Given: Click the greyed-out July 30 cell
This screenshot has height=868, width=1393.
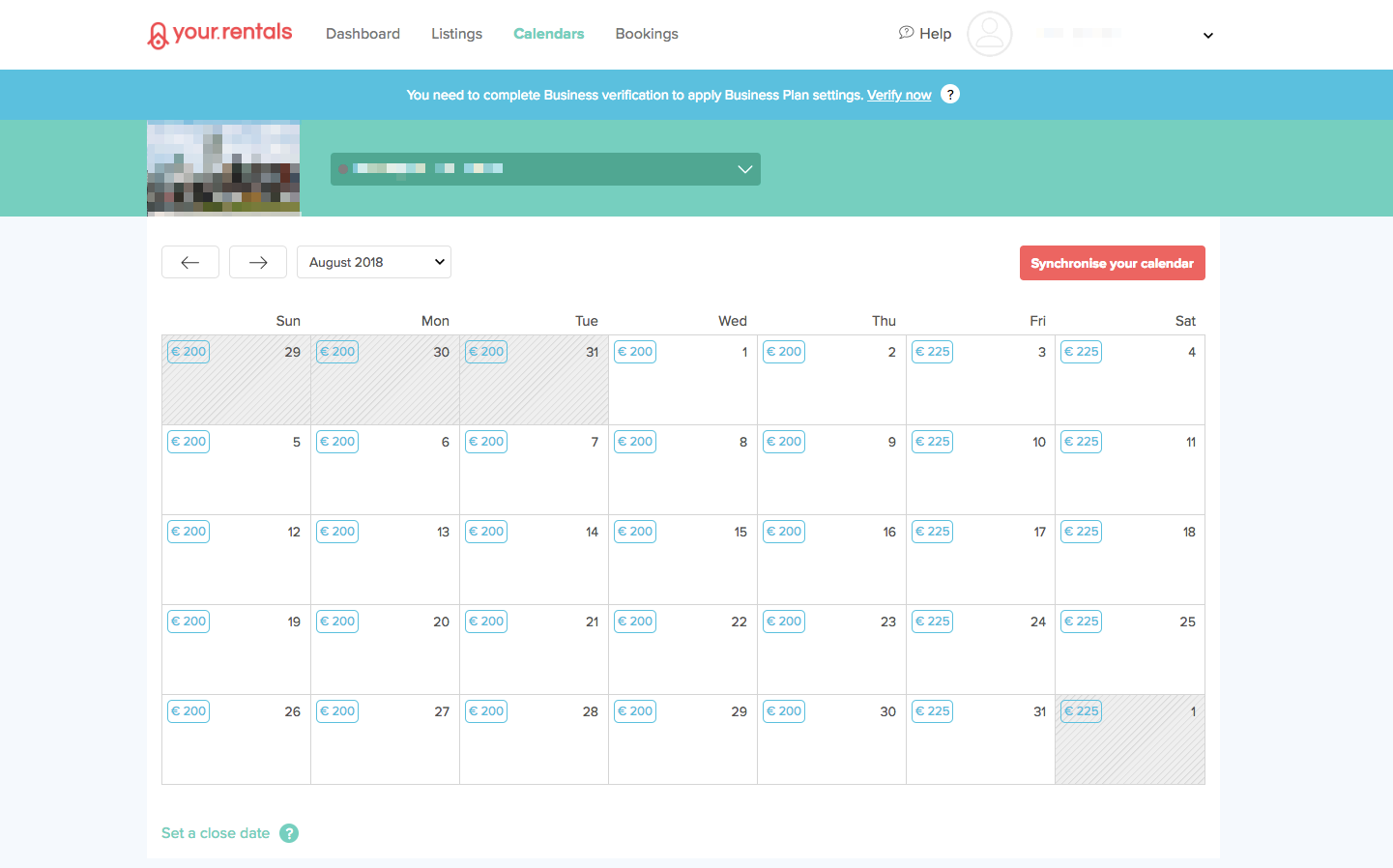Looking at the screenshot, I should coord(385,380).
